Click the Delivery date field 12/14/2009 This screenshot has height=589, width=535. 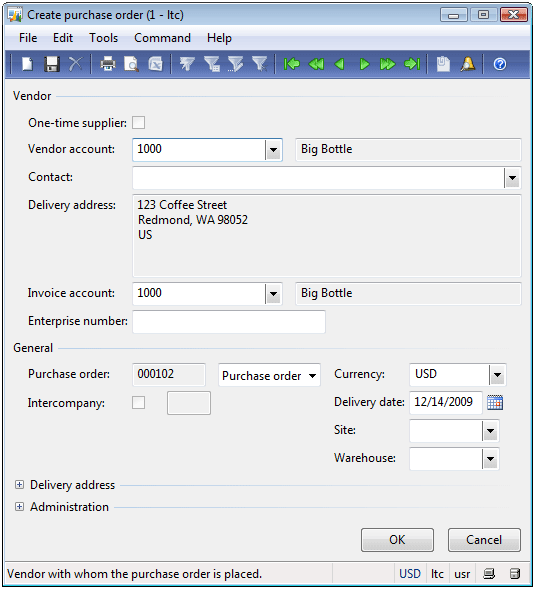tap(446, 402)
